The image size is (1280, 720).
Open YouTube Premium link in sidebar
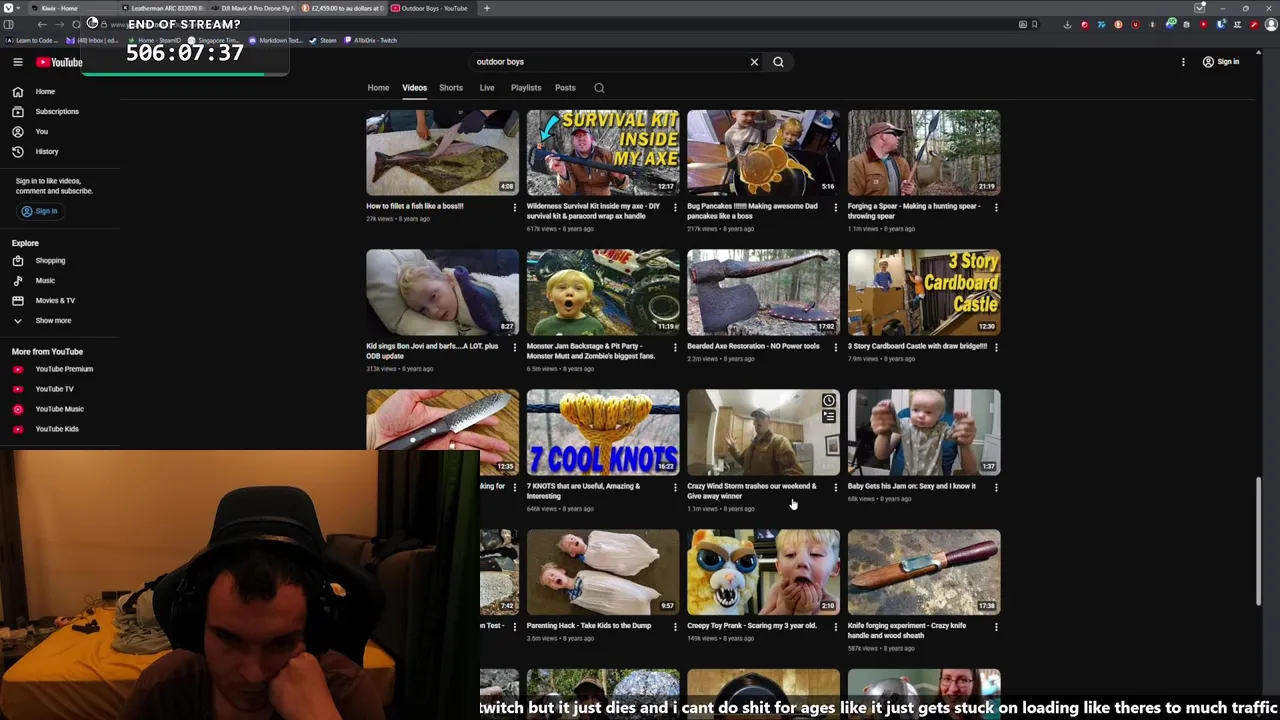pos(64,369)
